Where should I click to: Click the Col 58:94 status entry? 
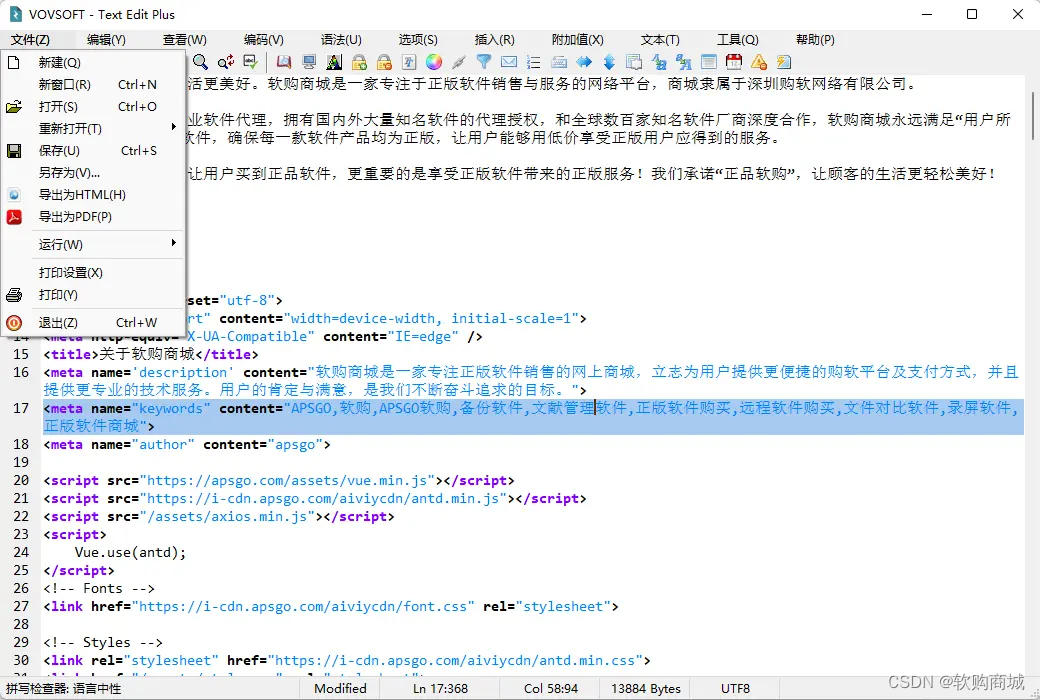click(x=551, y=689)
